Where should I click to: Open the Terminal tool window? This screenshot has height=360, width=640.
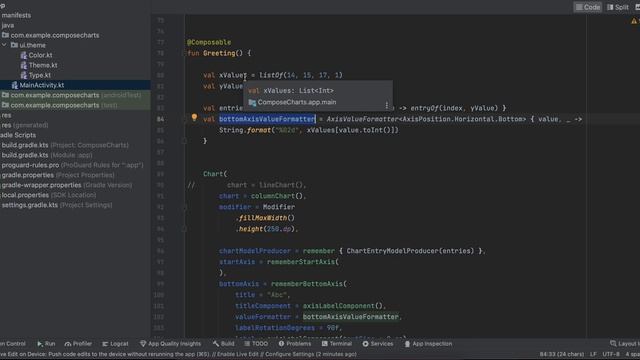tap(337, 344)
